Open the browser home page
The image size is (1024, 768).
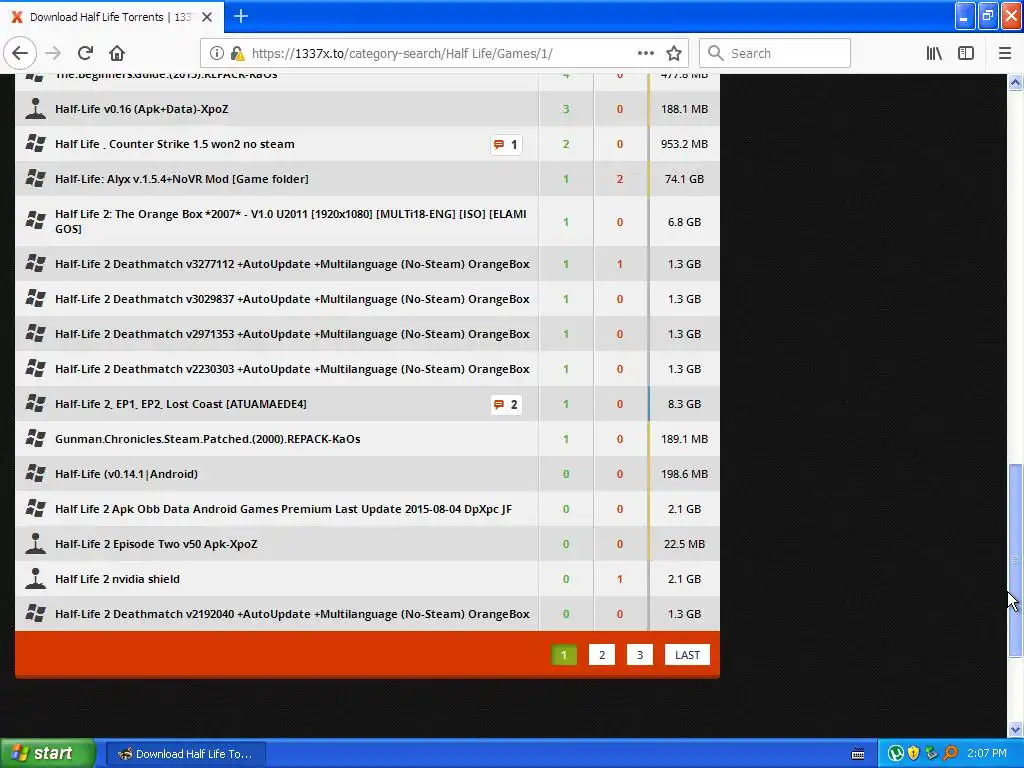117,54
